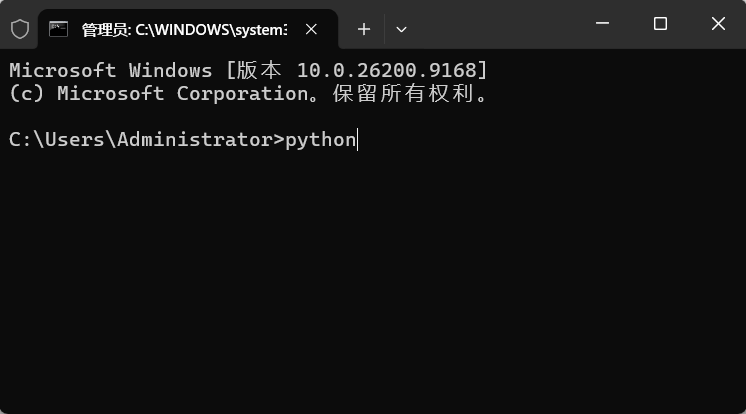Viewport: 746px width, 414px height.
Task: Click the typed python command text
Action: click(x=320, y=140)
